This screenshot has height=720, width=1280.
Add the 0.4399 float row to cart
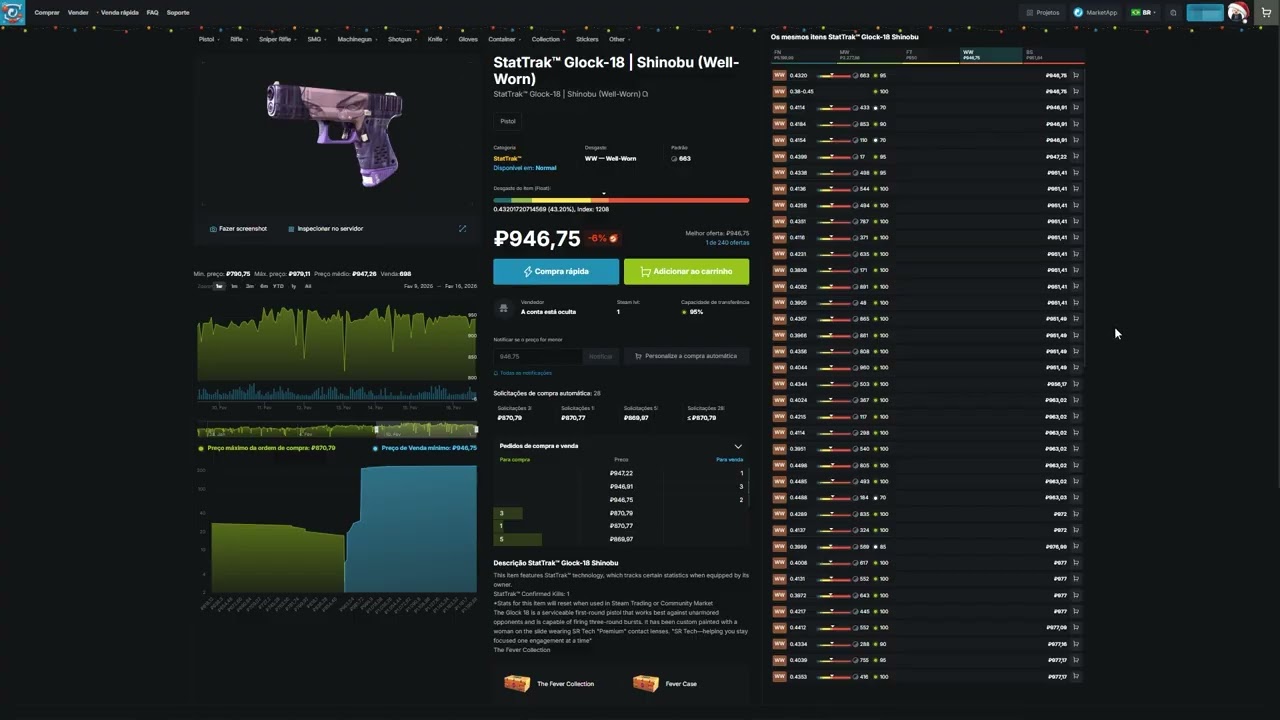(x=1076, y=156)
